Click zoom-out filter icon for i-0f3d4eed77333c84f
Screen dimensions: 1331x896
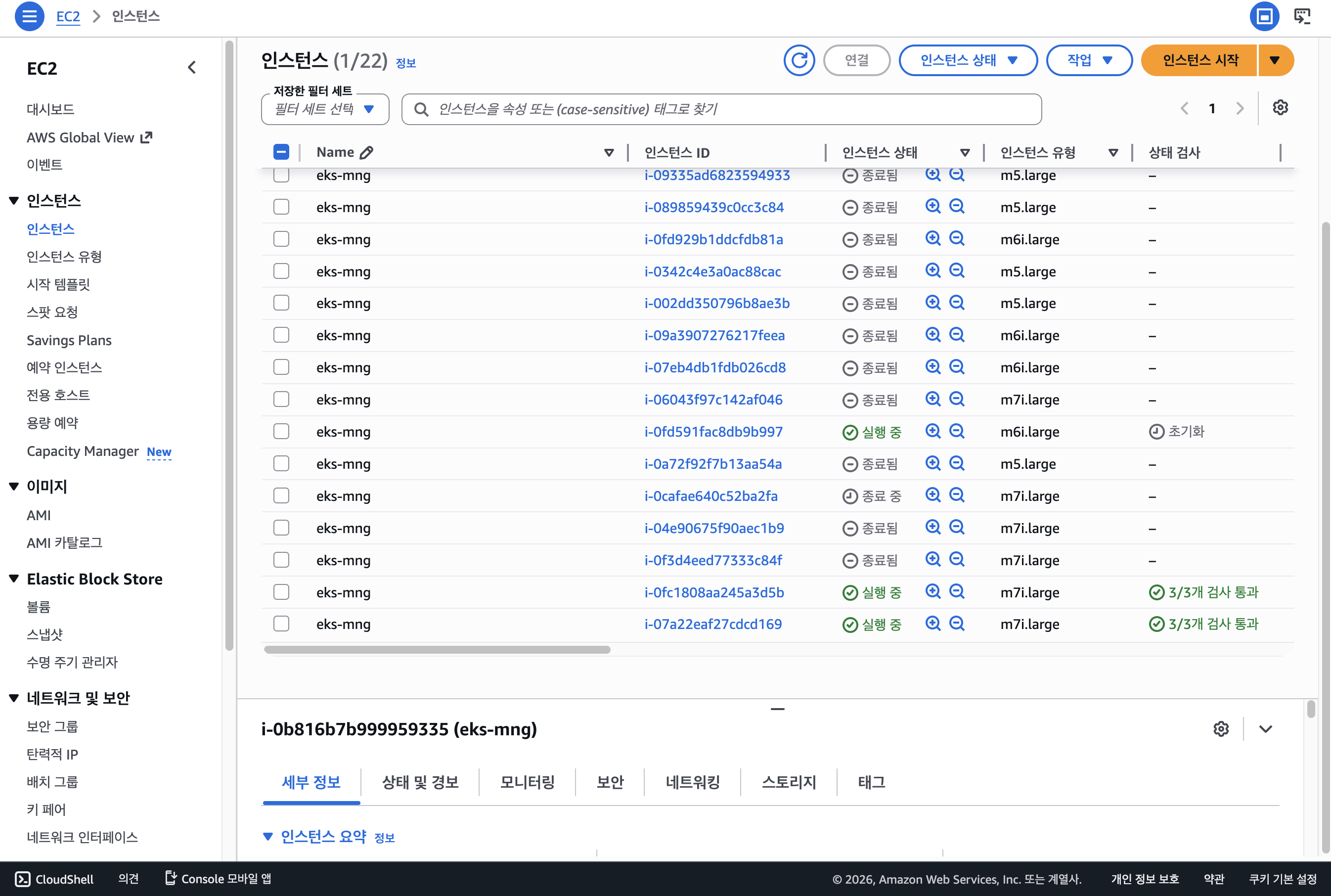(957, 559)
